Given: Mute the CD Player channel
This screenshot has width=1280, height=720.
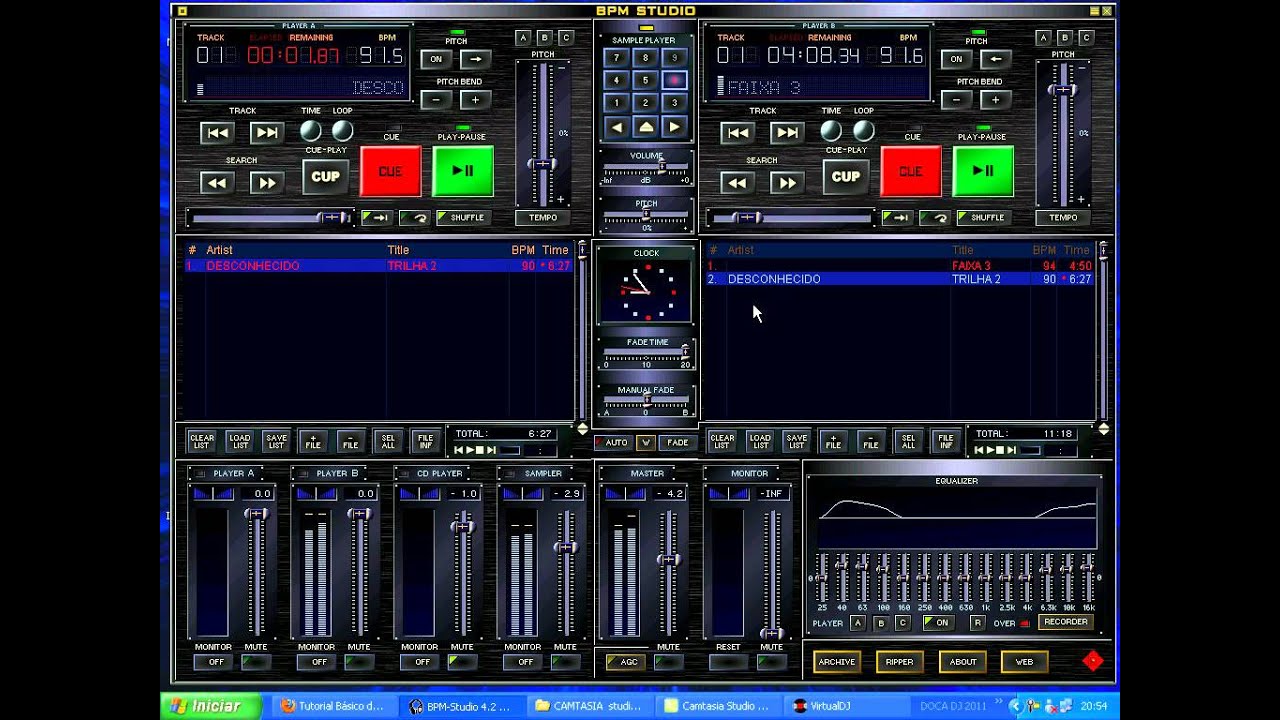Looking at the screenshot, I should [x=461, y=662].
